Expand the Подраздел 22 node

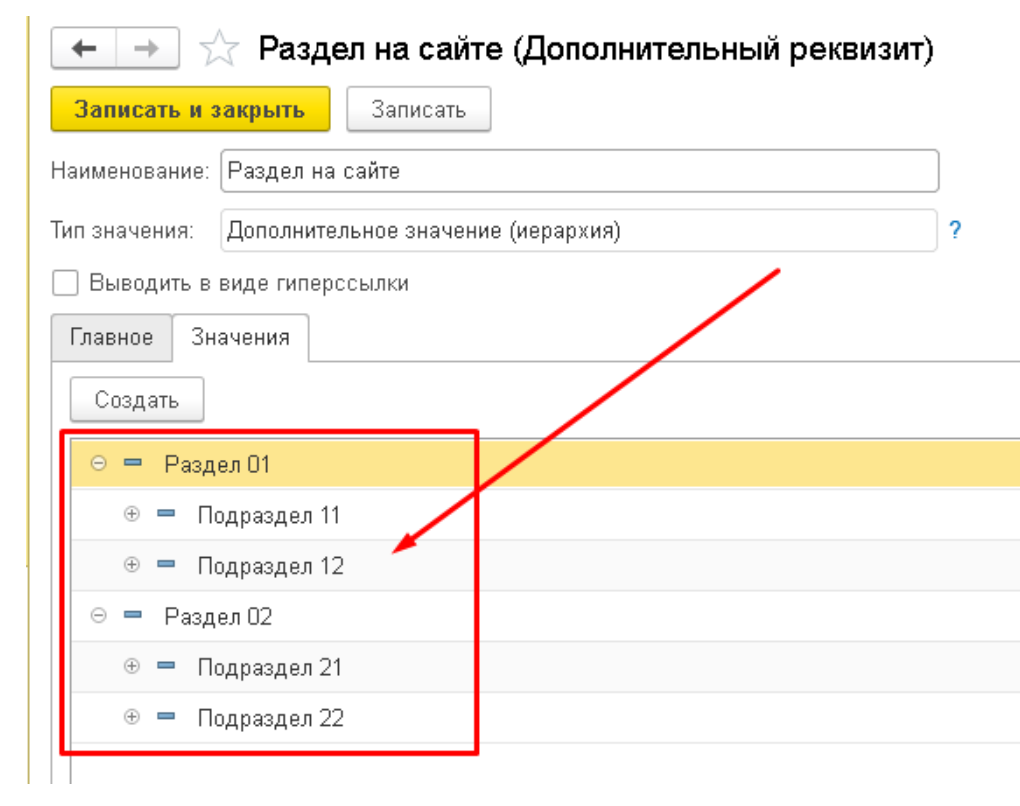132,717
